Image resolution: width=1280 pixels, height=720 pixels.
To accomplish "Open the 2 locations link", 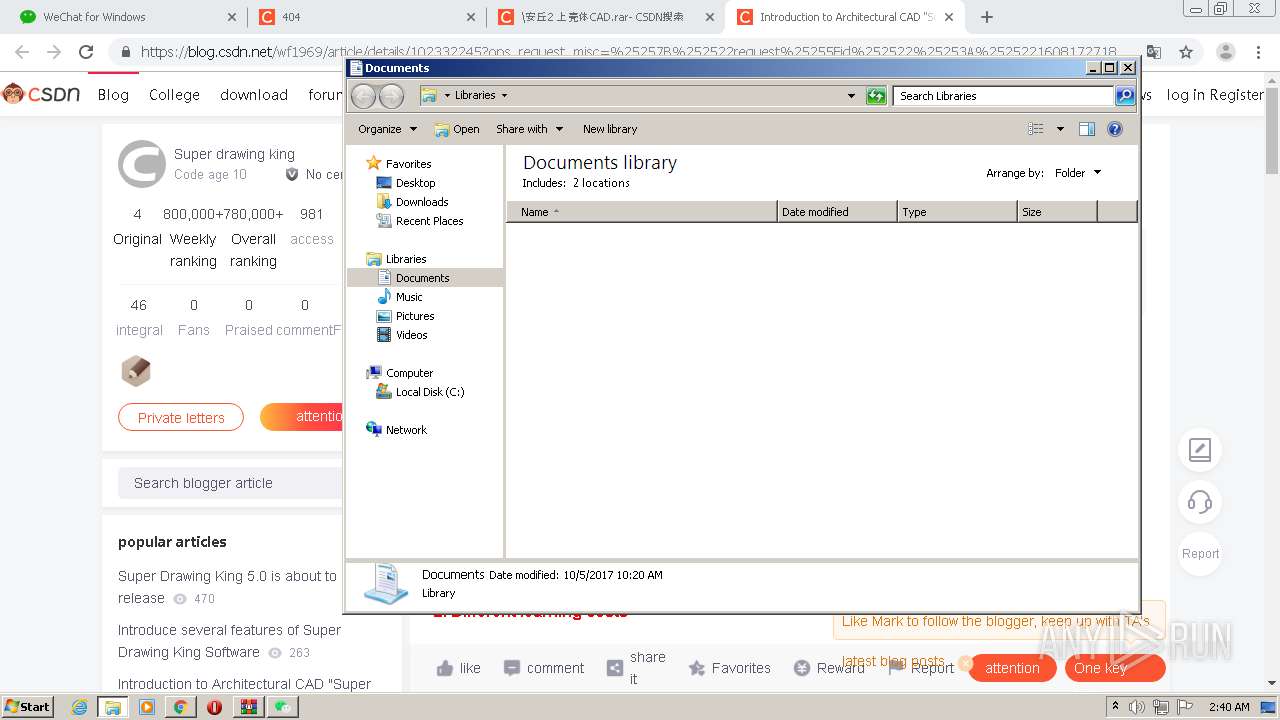I will tap(601, 184).
